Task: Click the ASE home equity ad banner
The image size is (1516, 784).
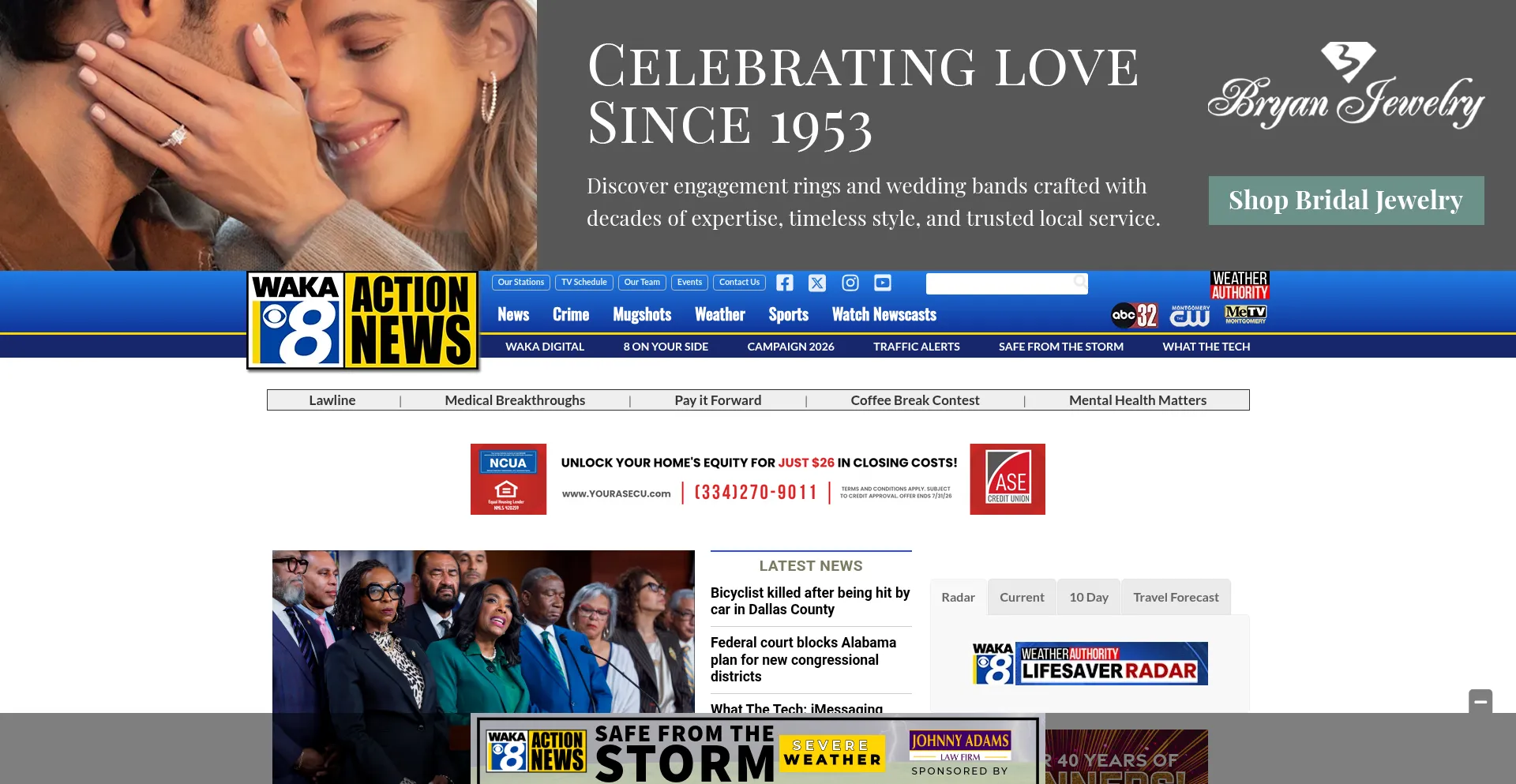Action: click(758, 479)
